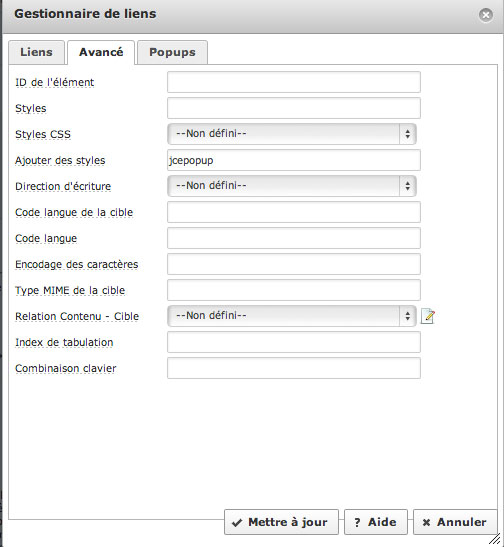Screen dimensions: 504x547
Task: Click the Ajouter des styles field containing jcepopup
Action: click(294, 160)
